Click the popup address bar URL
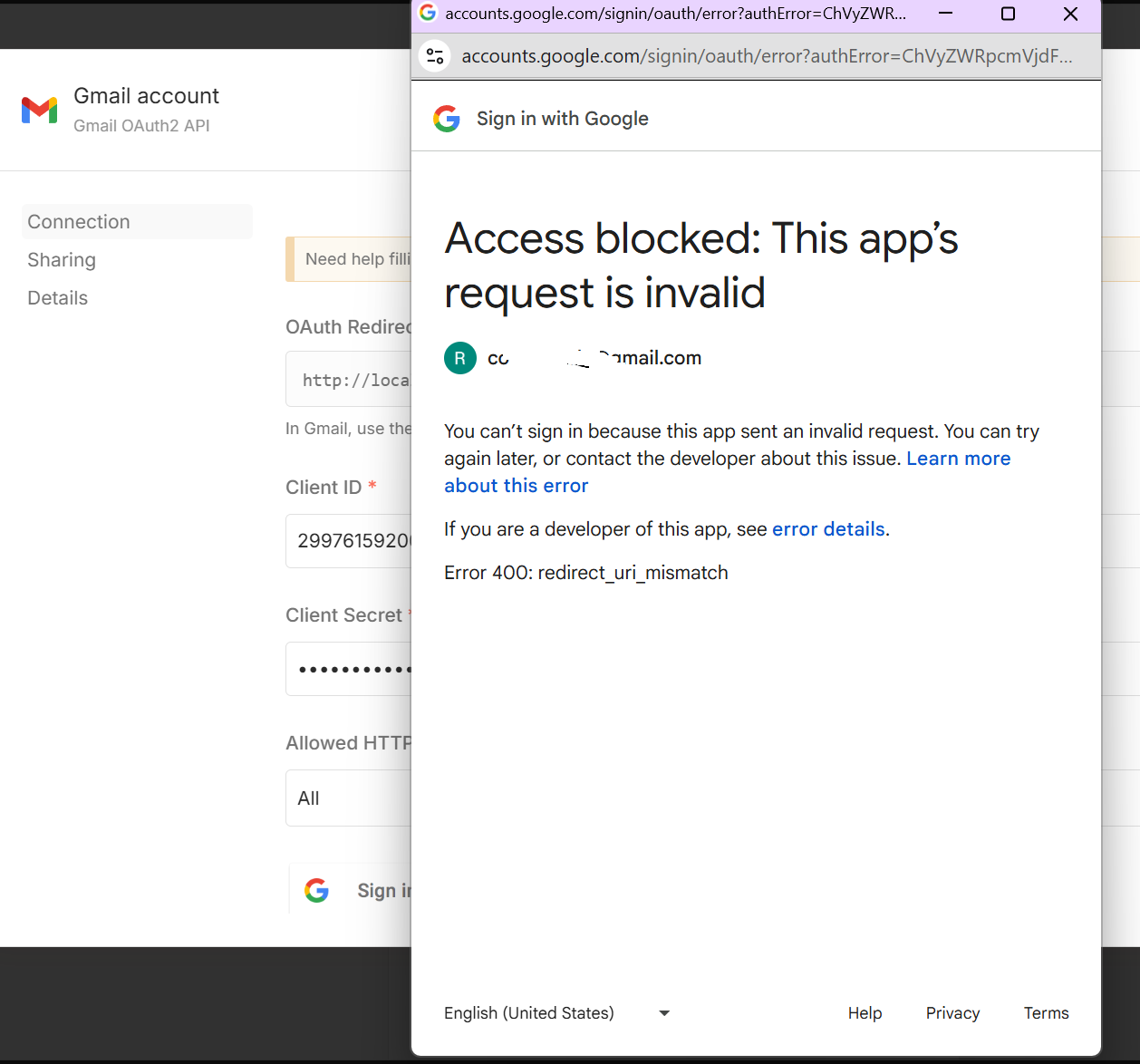1140x1064 pixels. pos(767,56)
